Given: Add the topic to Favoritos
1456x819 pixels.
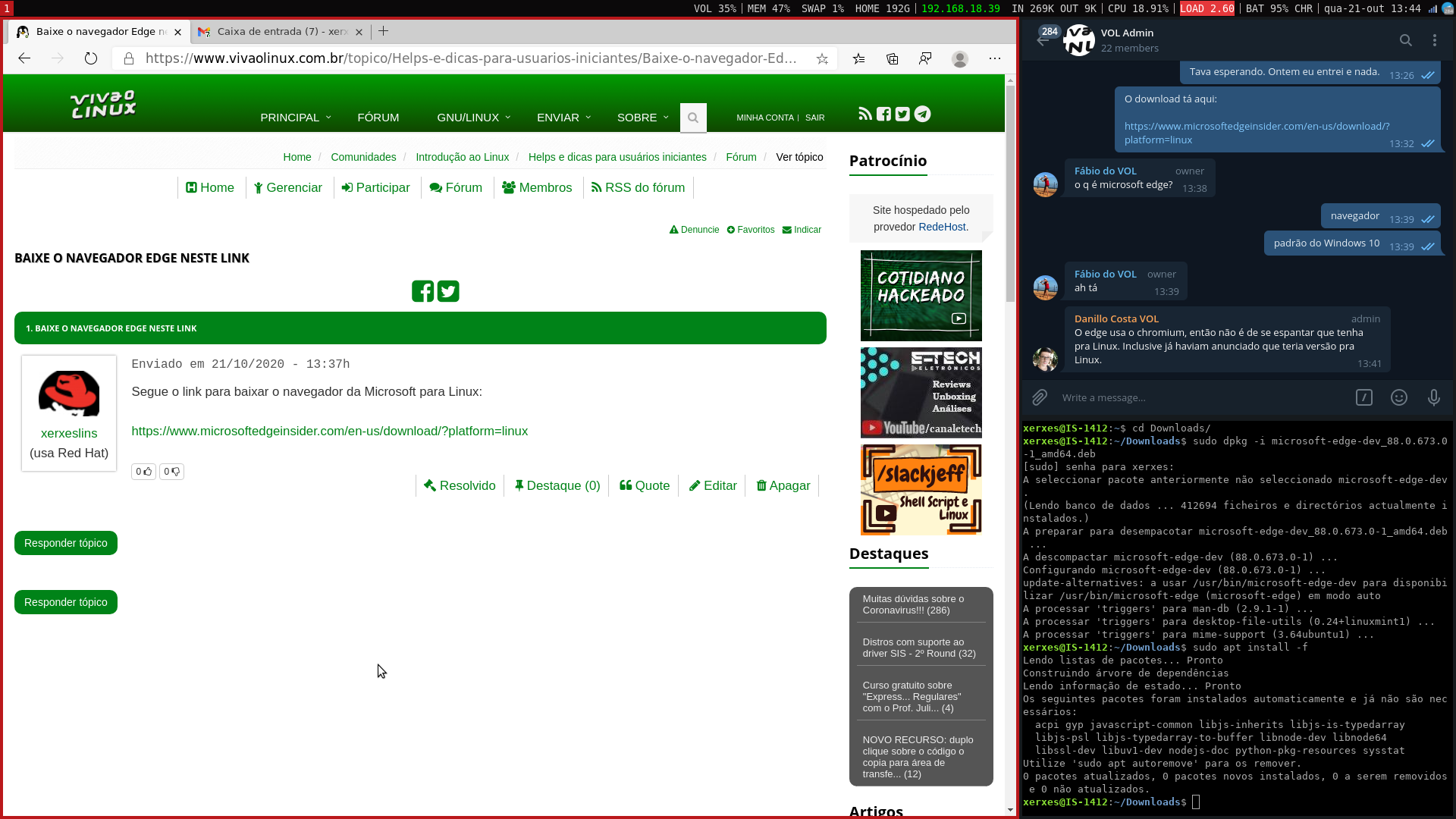Looking at the screenshot, I should click(751, 230).
